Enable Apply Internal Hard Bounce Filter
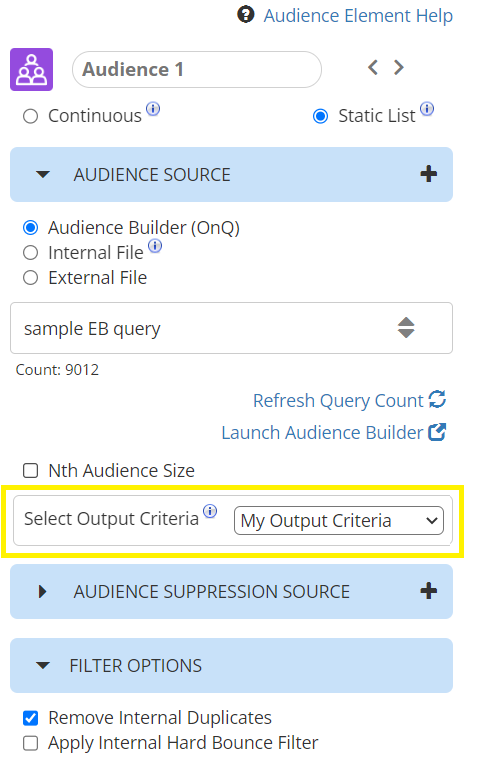This screenshot has width=477, height=766. pyautogui.click(x=30, y=743)
